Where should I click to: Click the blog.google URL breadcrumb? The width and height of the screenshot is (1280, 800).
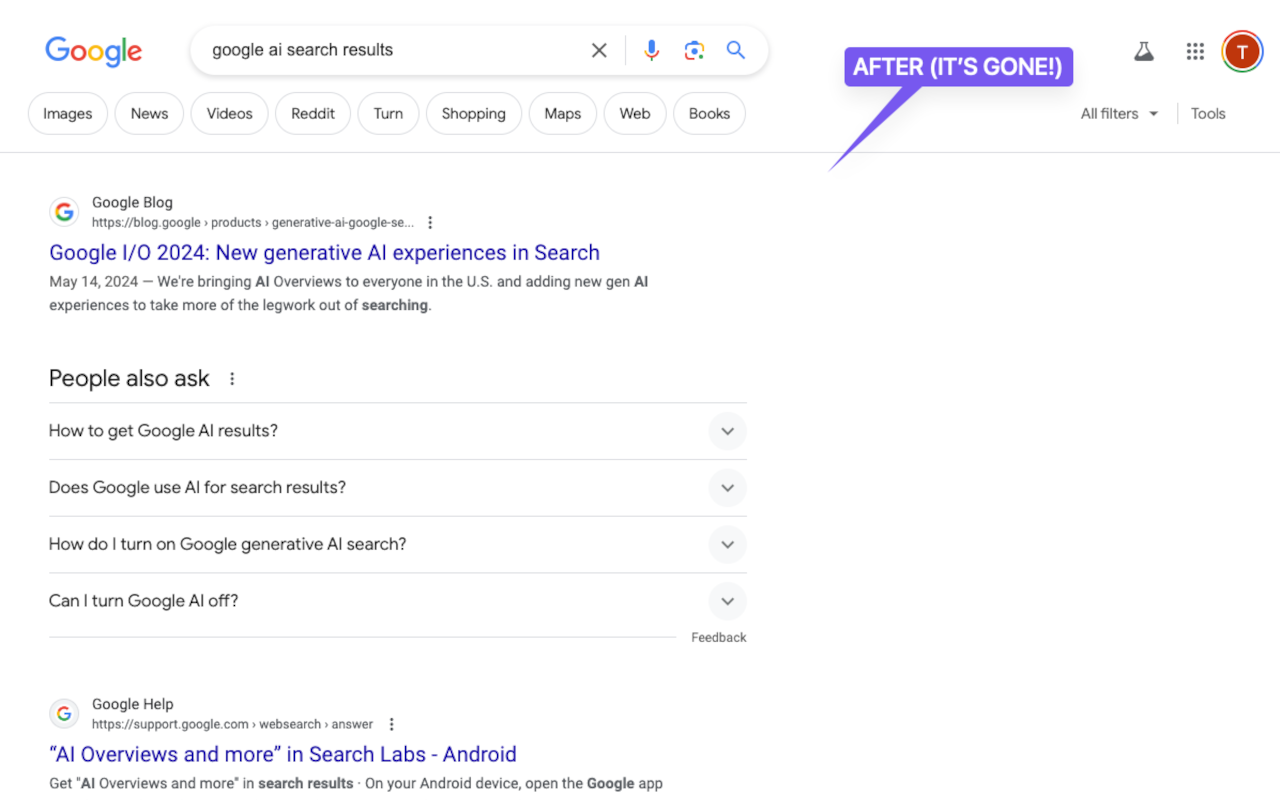pos(252,223)
